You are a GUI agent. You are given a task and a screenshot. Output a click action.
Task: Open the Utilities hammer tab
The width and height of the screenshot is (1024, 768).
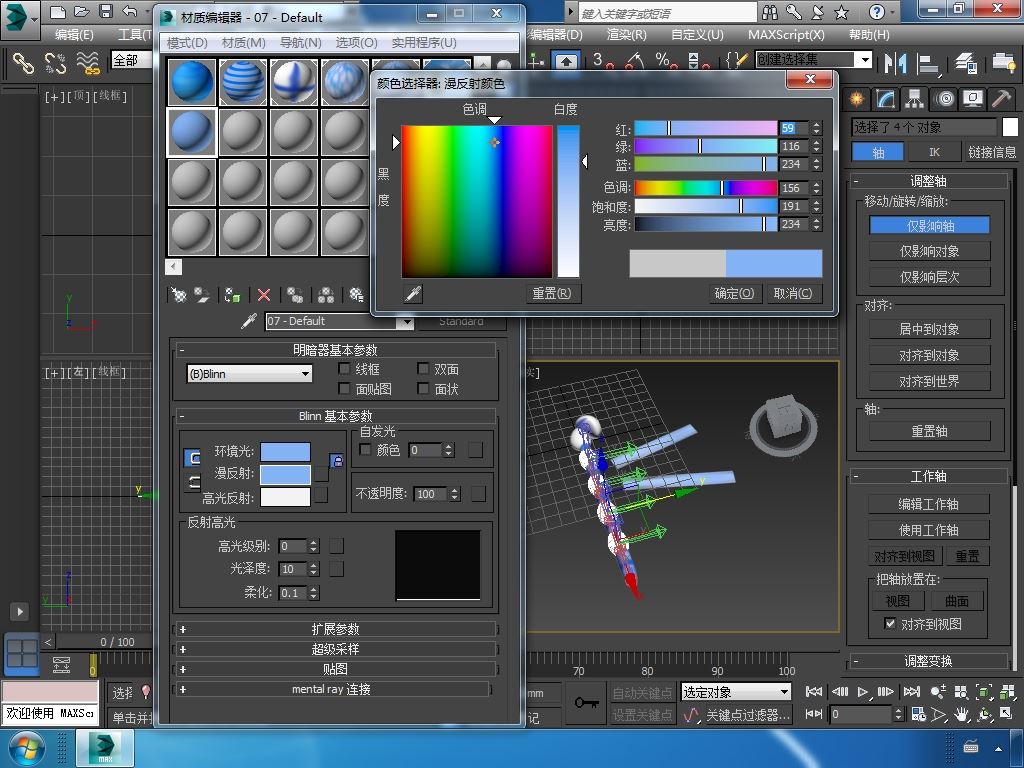1001,99
